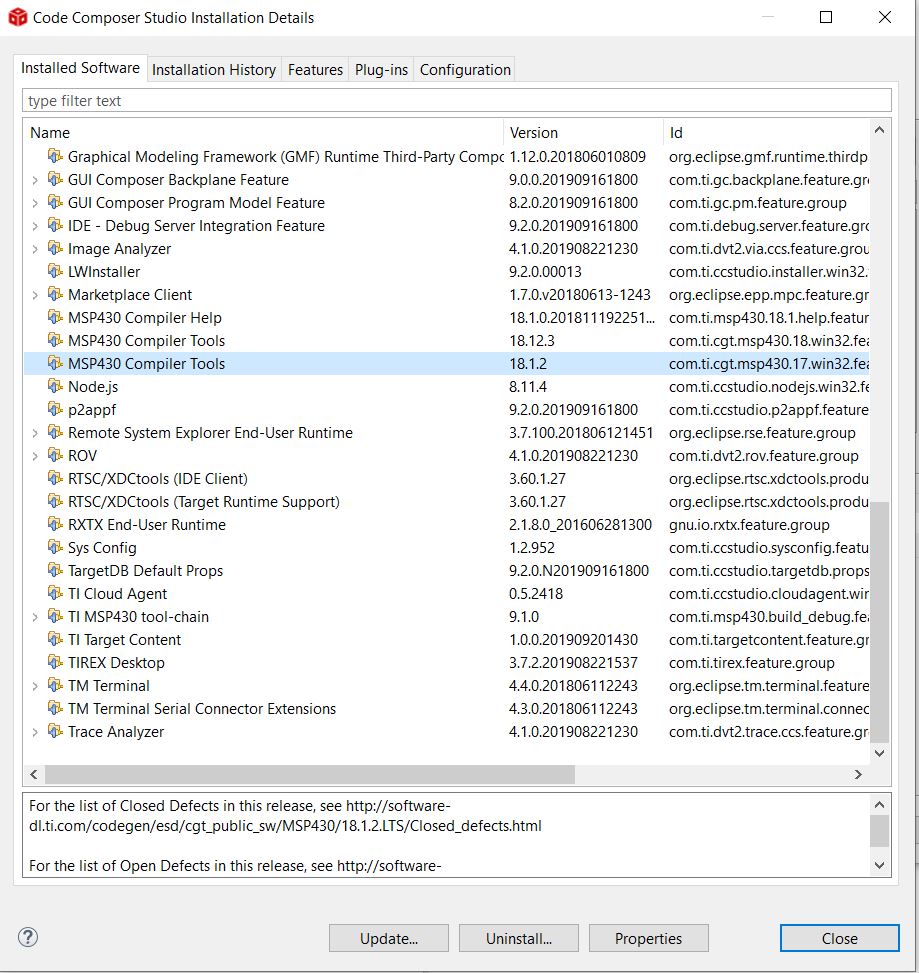Screen dimensions: 919x973
Task: Click the icon of MSP430 Compiler Tools version 18.12.3
Action: tap(55, 340)
